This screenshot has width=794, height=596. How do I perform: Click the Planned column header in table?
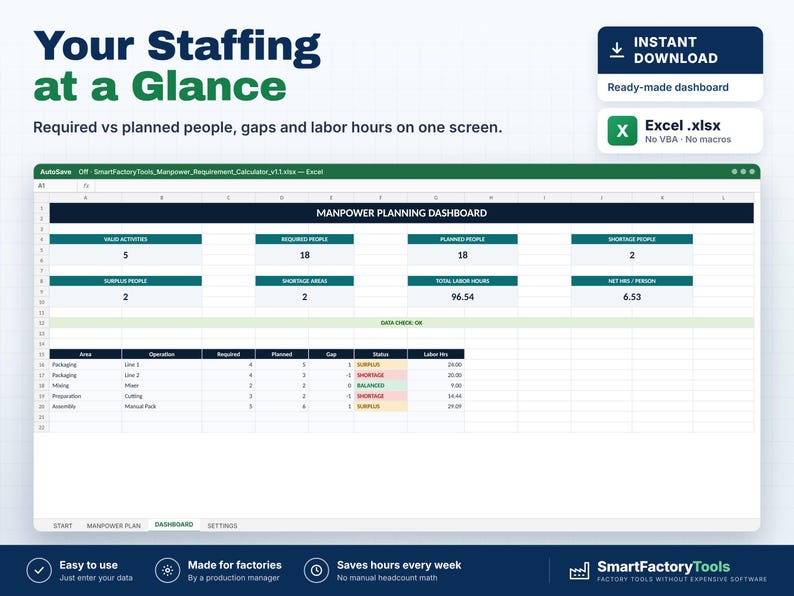pyautogui.click(x=282, y=354)
